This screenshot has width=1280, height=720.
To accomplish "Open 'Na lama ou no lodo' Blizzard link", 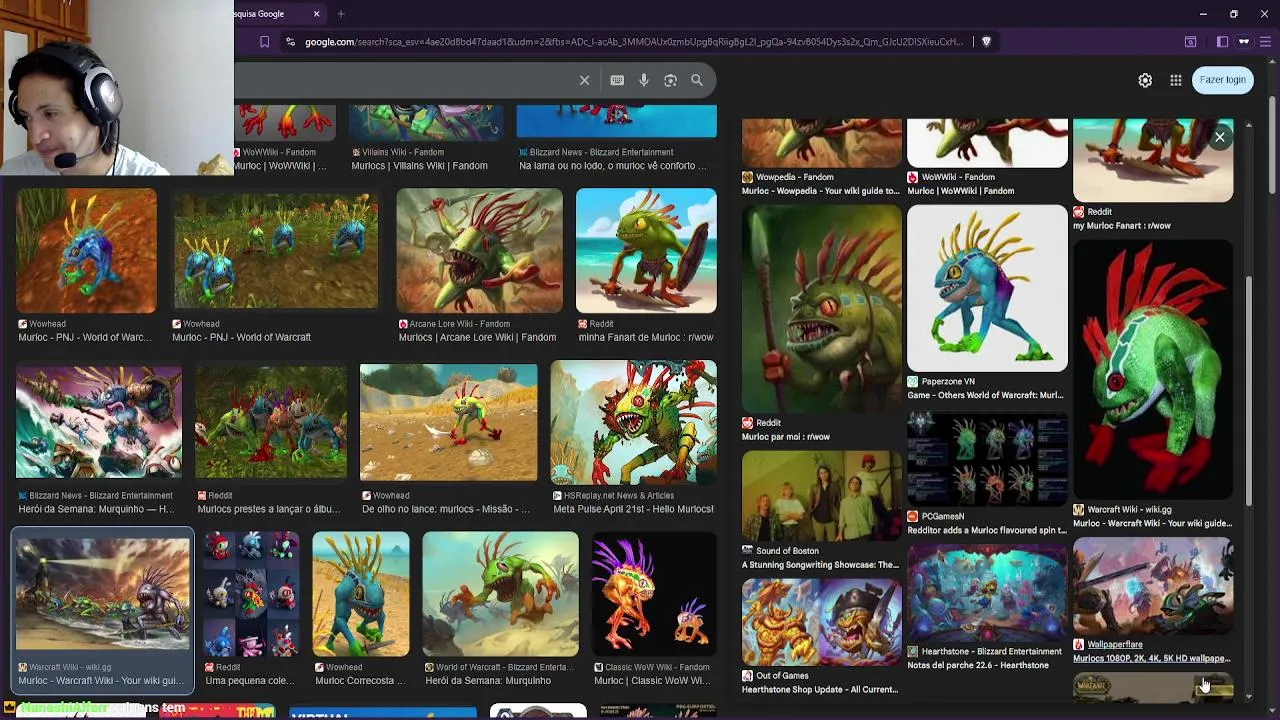I will point(612,166).
